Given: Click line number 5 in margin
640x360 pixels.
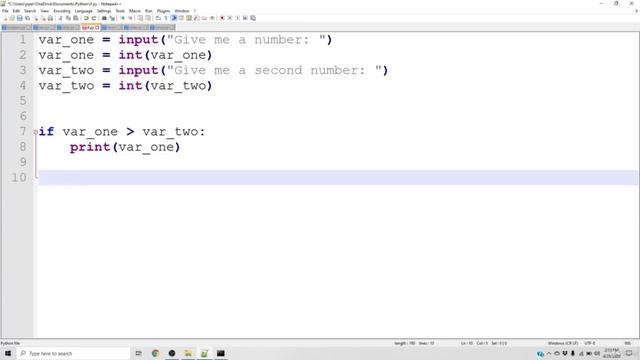Looking at the screenshot, I should click(23, 101).
